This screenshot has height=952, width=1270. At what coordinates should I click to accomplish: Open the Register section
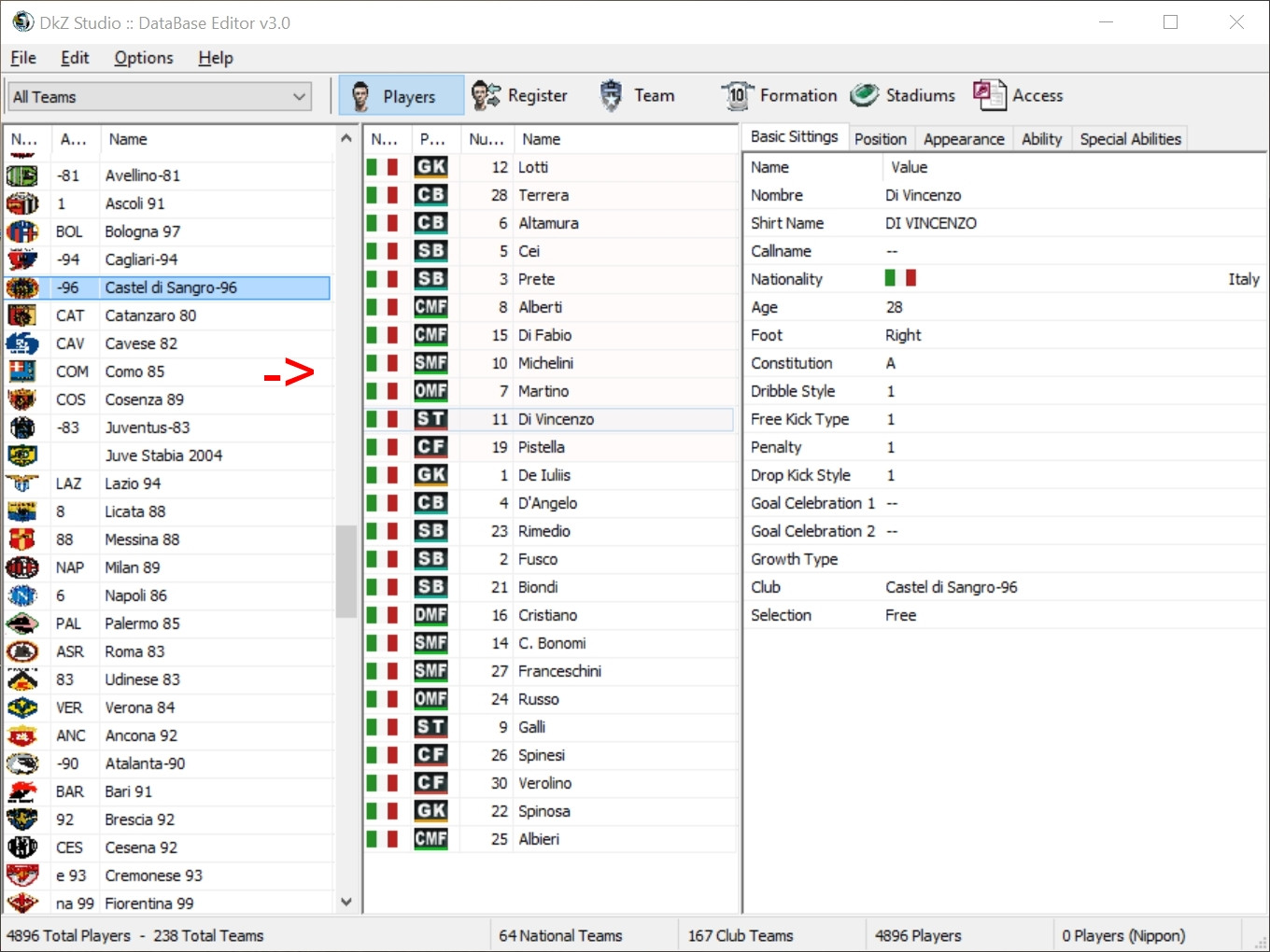[519, 96]
